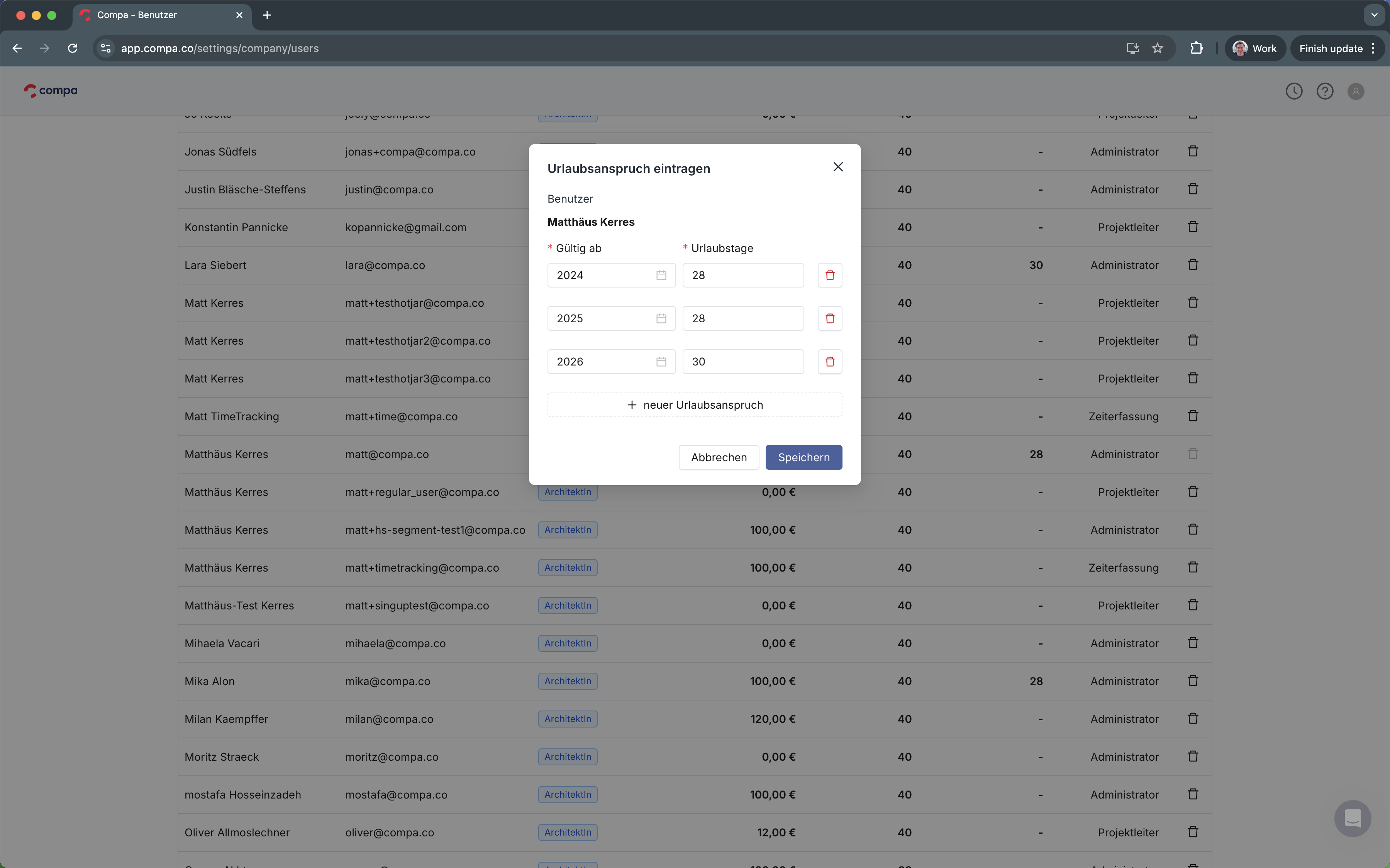1390x868 pixels.
Task: Open a new browser tab
Action: (x=267, y=15)
